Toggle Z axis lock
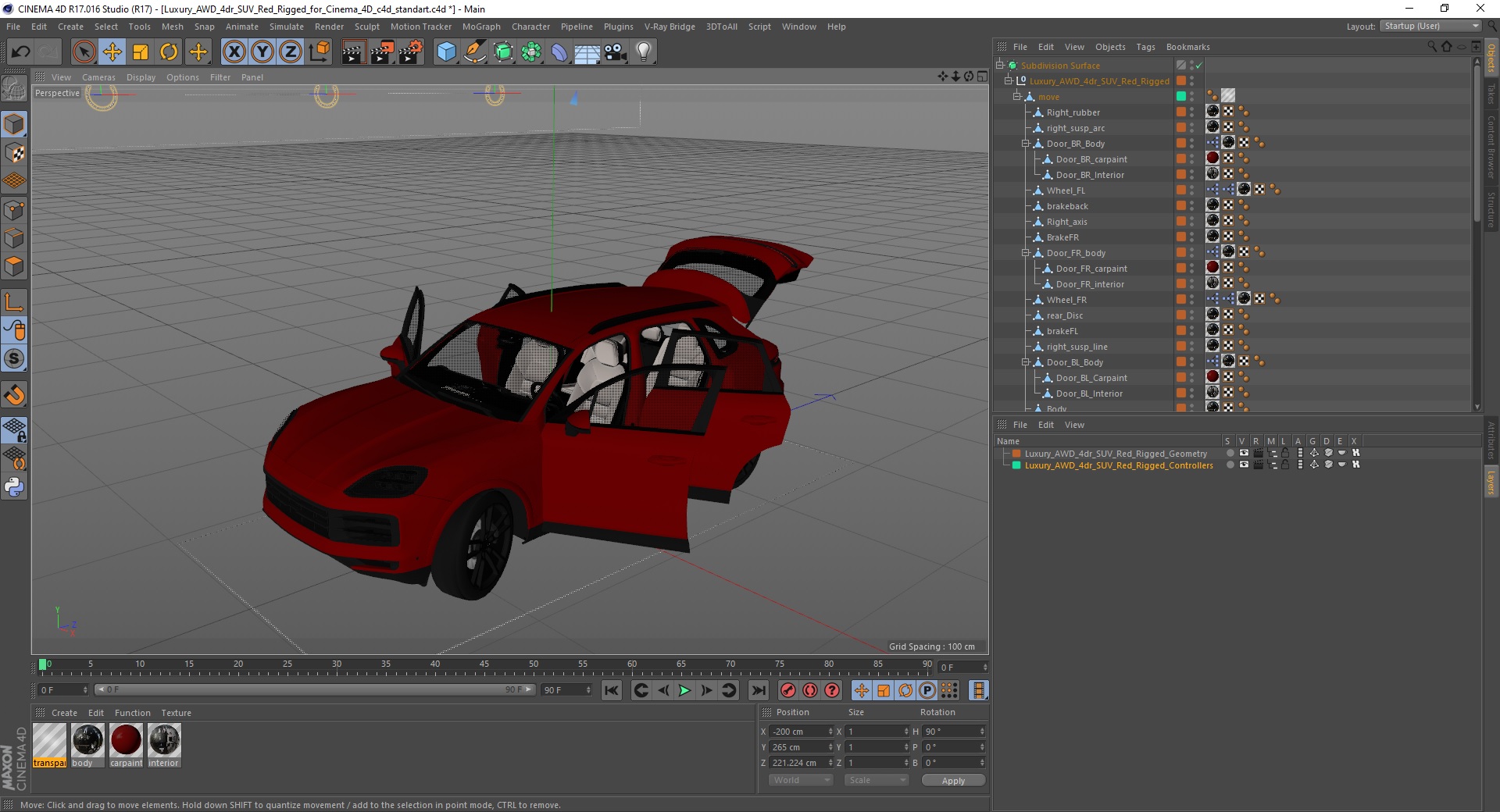 point(291,52)
